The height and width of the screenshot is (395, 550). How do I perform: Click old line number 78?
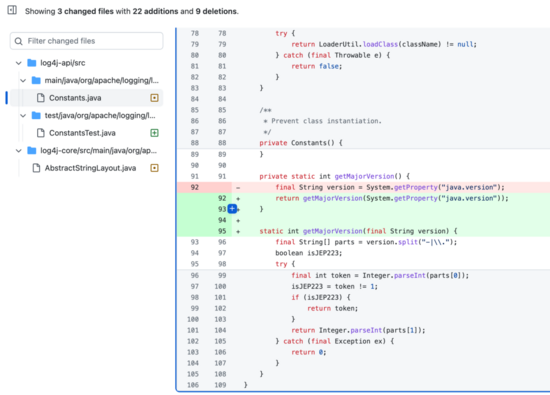[195, 33]
